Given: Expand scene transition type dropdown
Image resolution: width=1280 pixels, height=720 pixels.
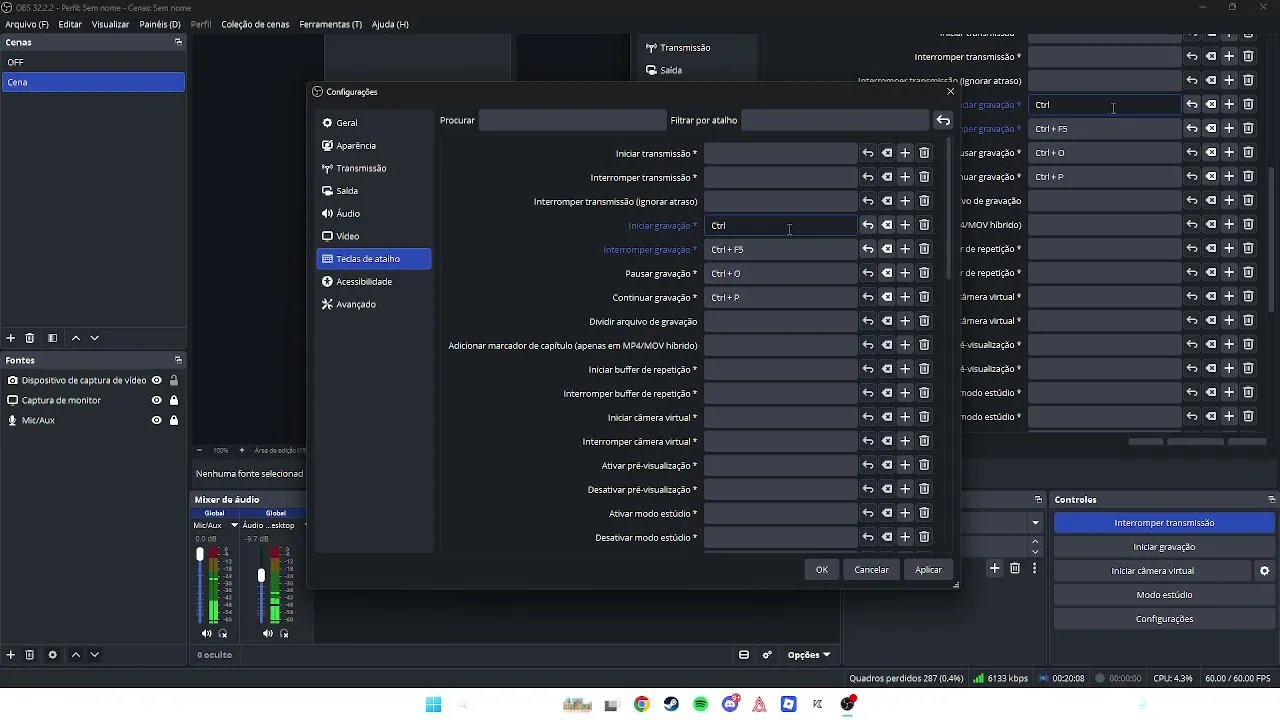Looking at the screenshot, I should point(1035,523).
